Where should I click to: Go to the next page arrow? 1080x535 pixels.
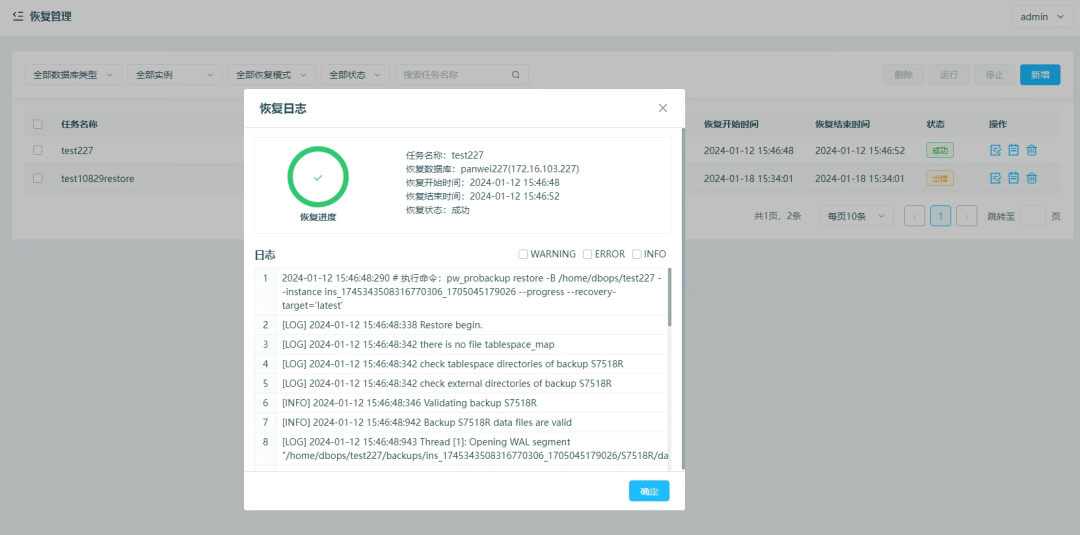966,216
